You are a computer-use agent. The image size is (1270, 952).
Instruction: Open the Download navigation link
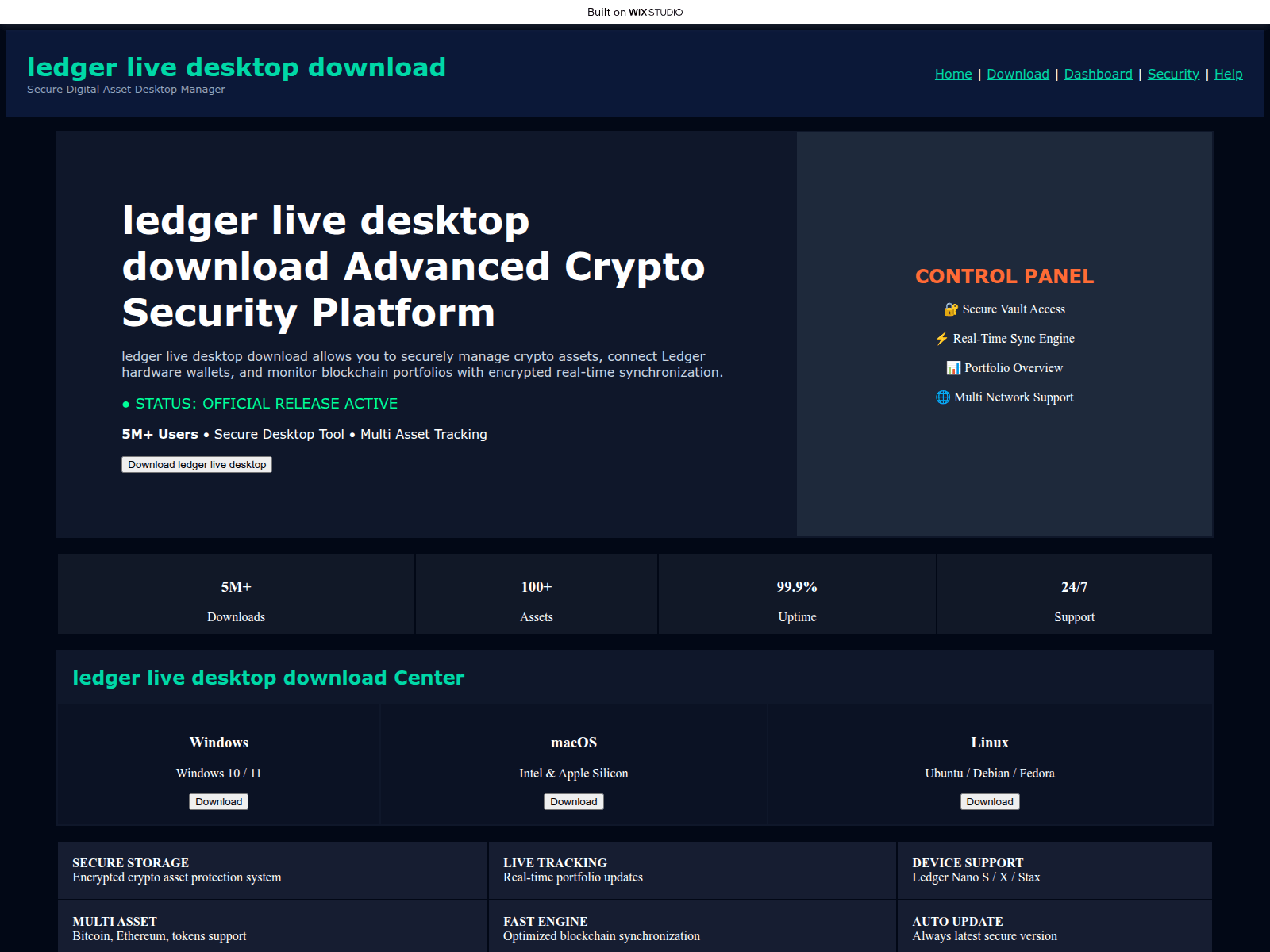tap(1018, 74)
